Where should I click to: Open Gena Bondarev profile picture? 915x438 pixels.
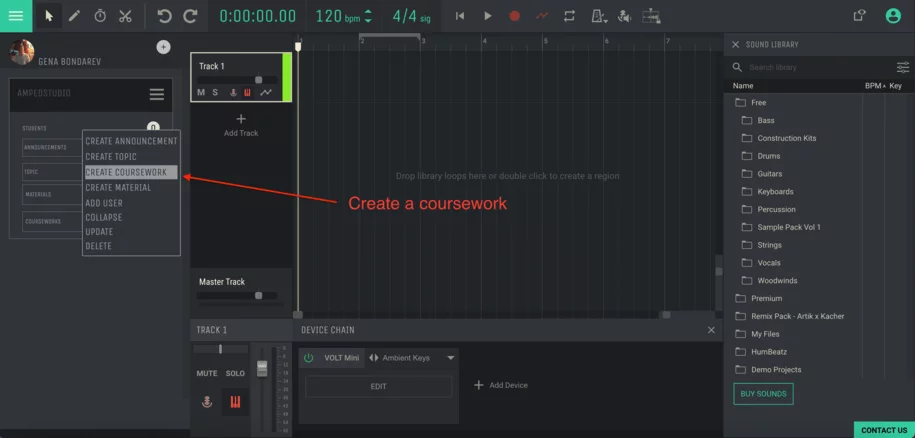pyautogui.click(x=22, y=52)
